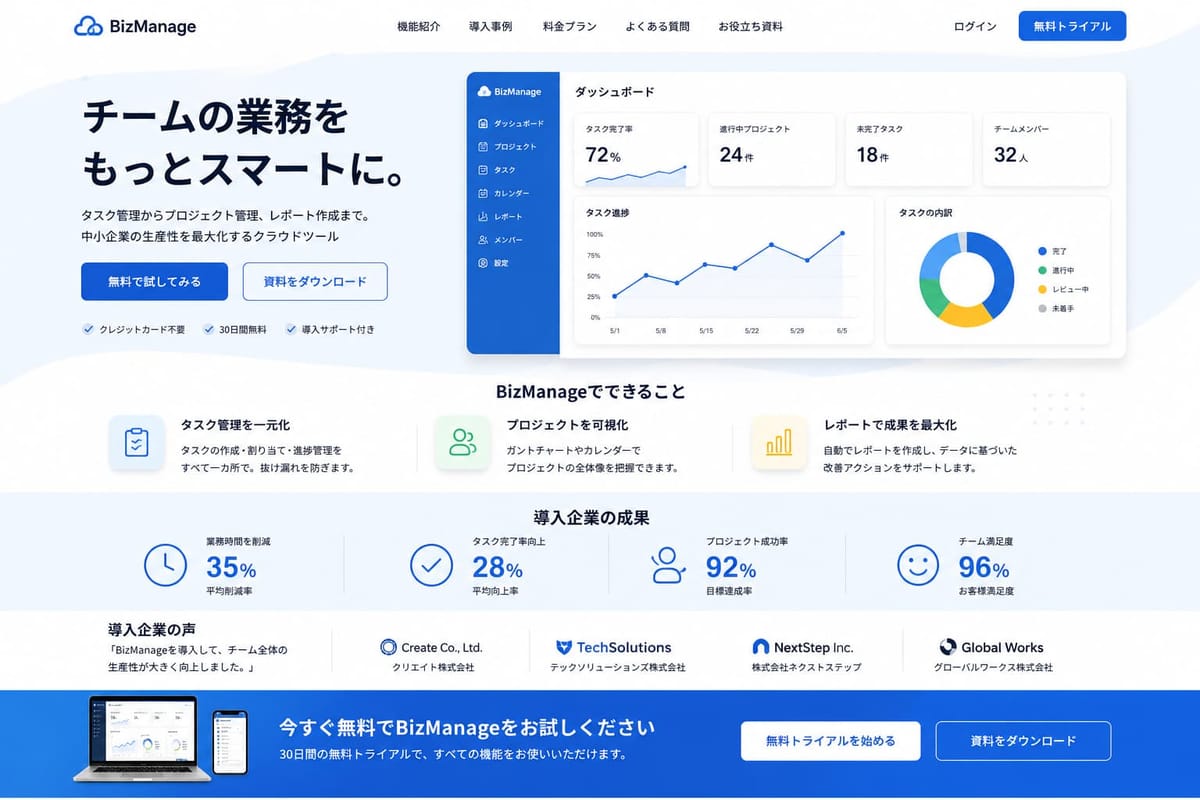Click the グローバルワークス株式会社 caption

tap(993, 667)
